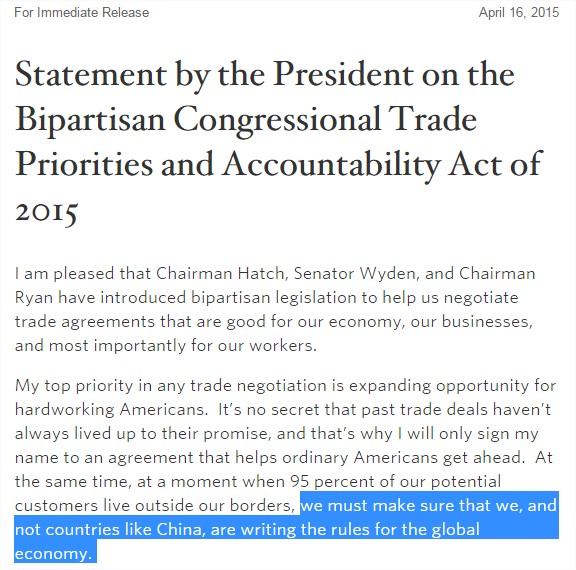Click 'customers live outside our borders'
The width and height of the screenshot is (576, 570).
(x=155, y=506)
